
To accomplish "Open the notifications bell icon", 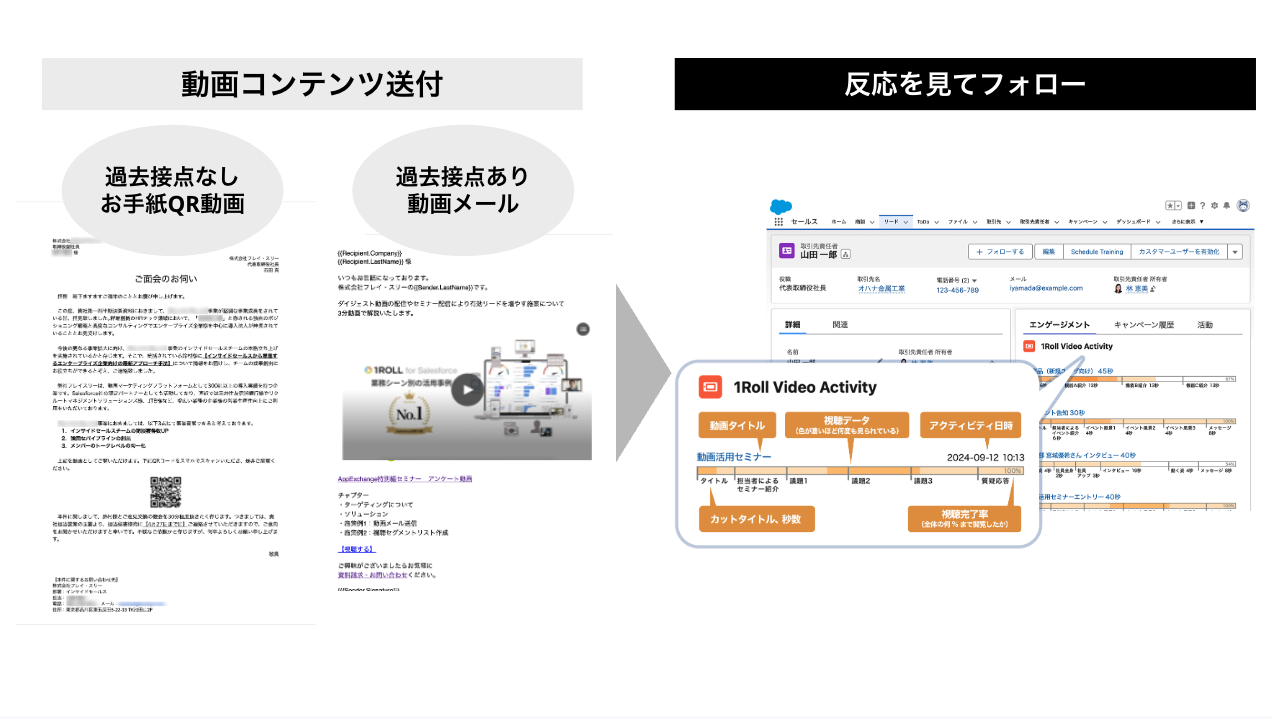I will tap(1226, 205).
